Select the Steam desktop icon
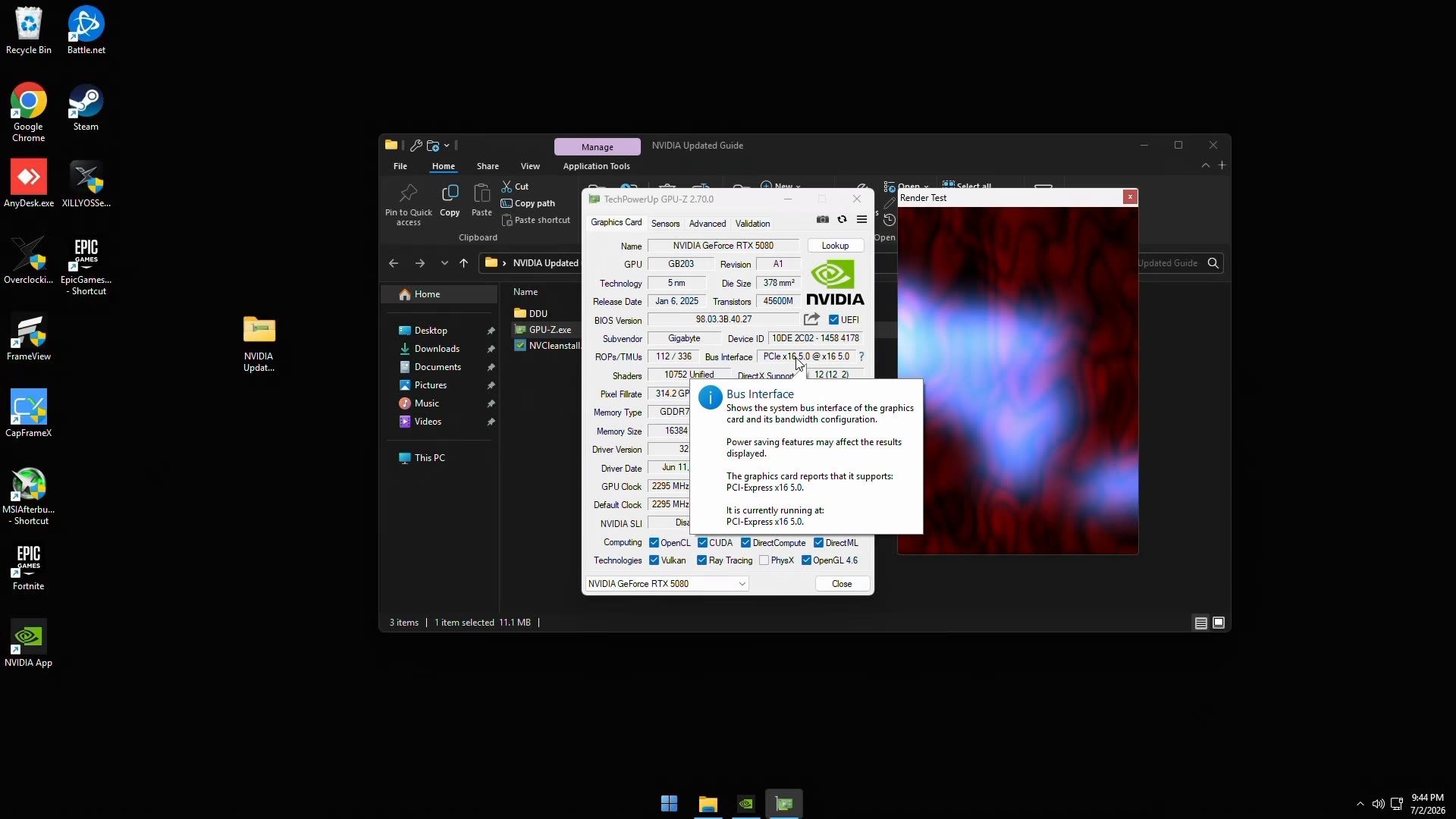 click(x=86, y=108)
